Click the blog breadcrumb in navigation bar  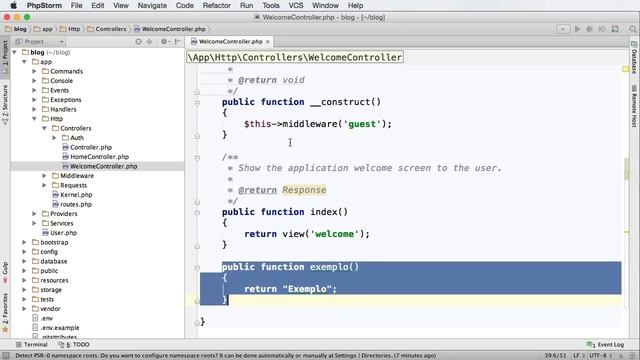[16, 29]
